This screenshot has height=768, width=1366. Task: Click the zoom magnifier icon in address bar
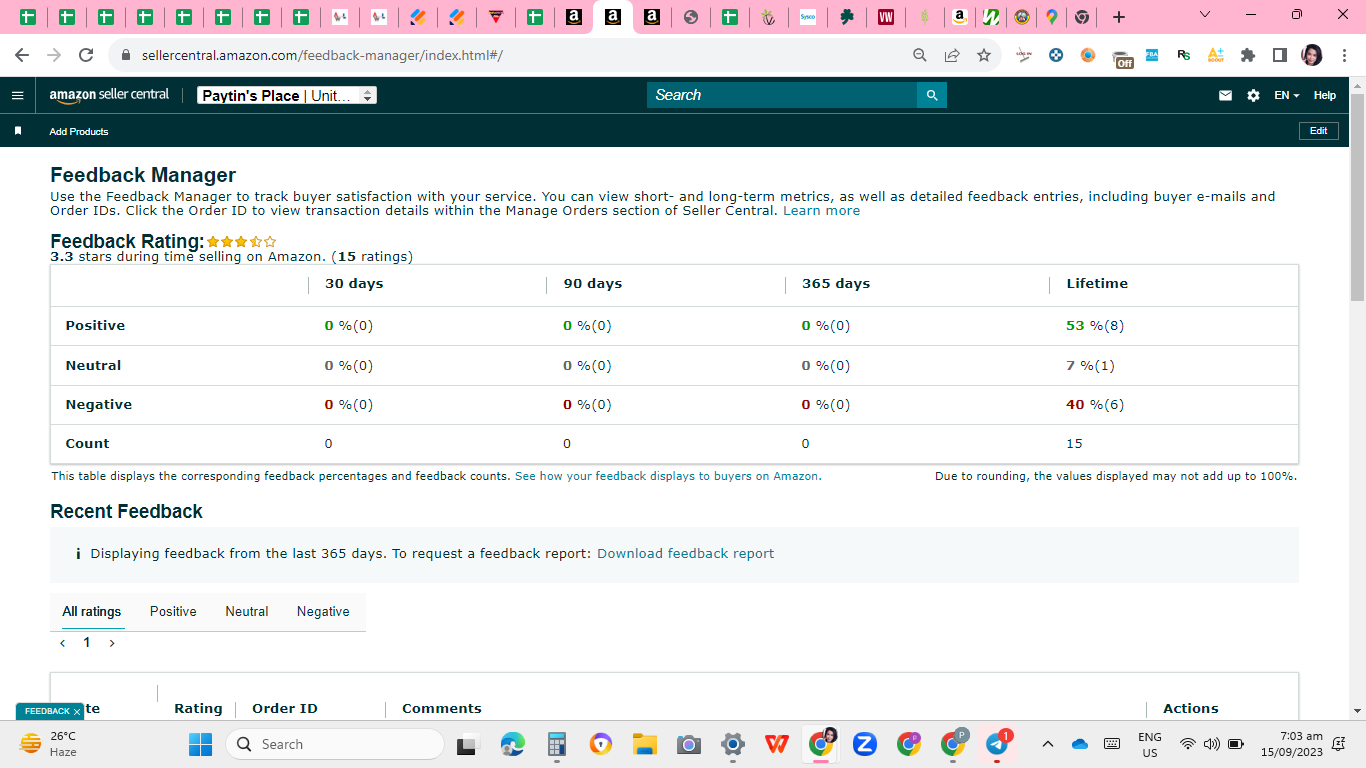920,55
